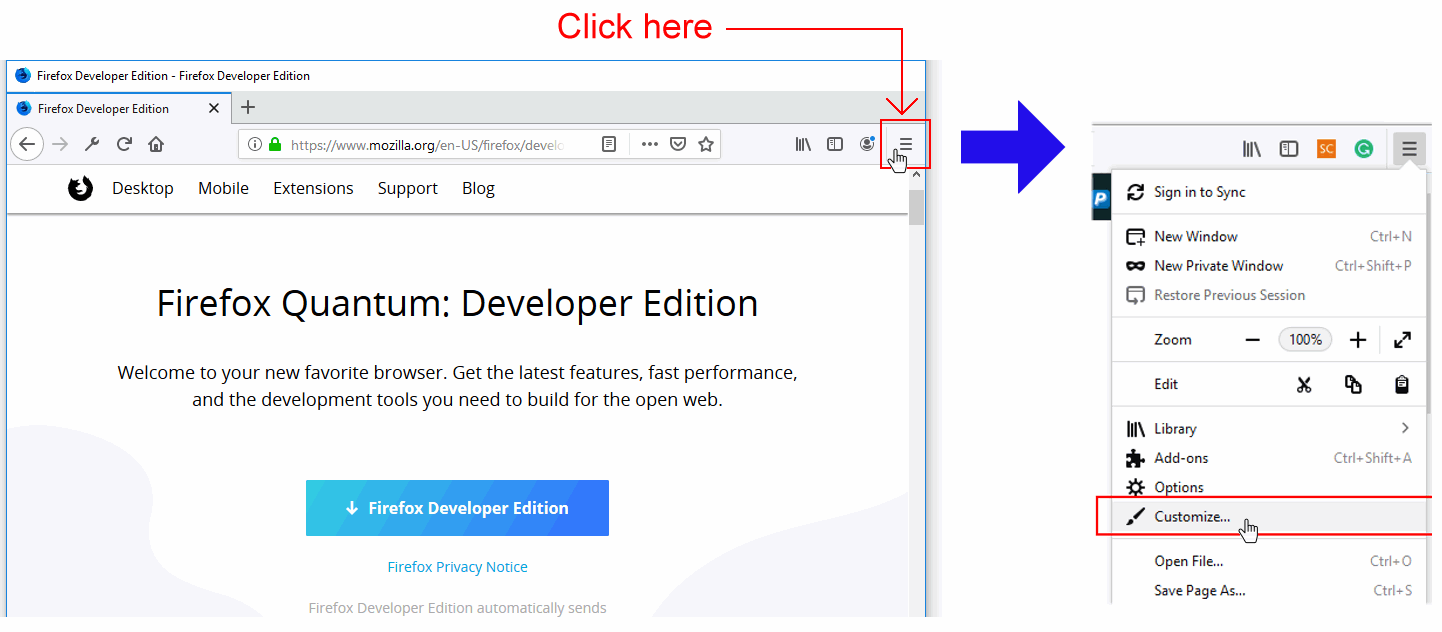The image size is (1442, 632).
Task: Select New Window menu entry
Action: click(1269, 237)
